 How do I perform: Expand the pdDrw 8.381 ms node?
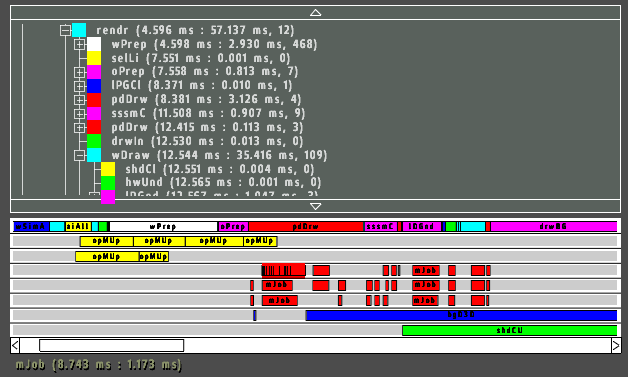[80, 100]
